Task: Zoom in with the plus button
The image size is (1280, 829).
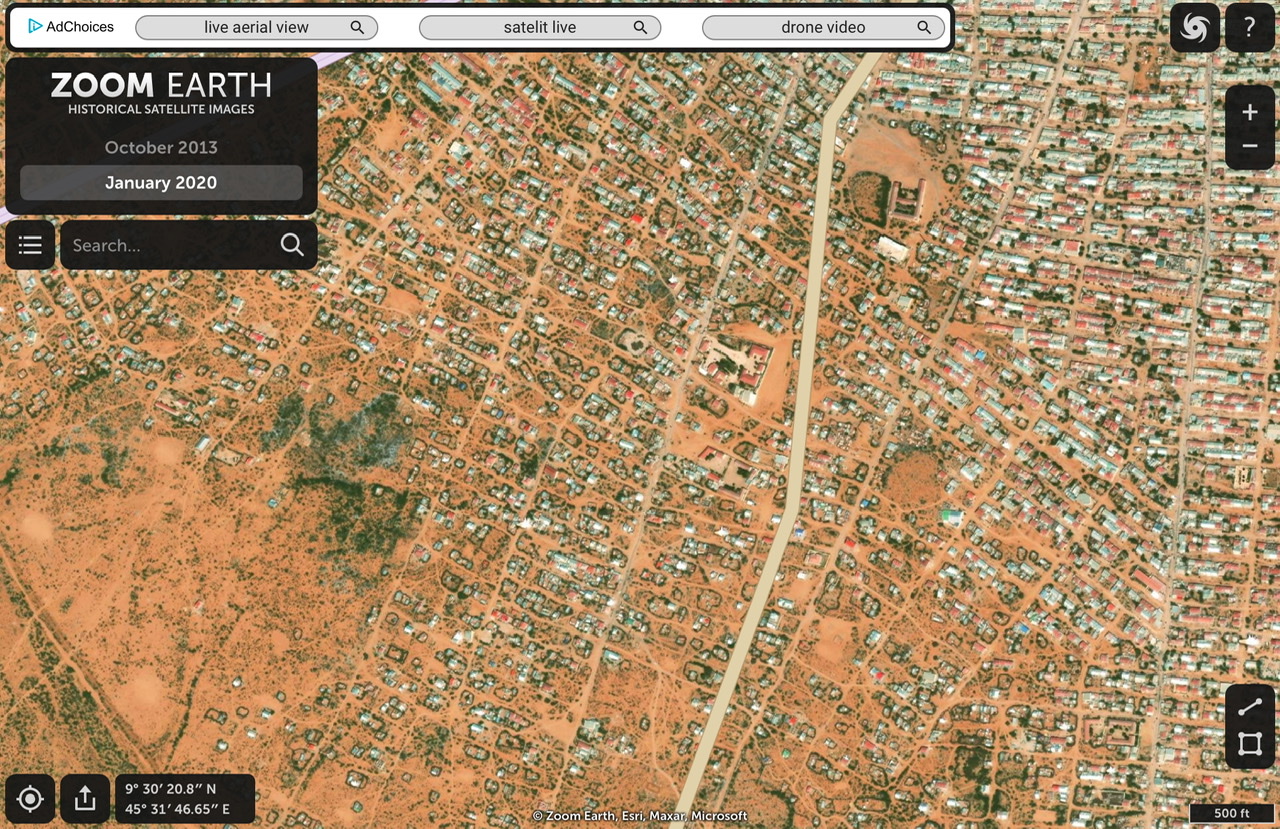Action: pos(1249,112)
